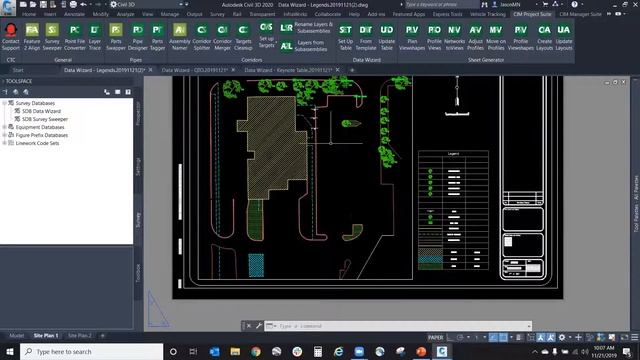Open PowerPoint from the taskbar
This screenshot has height=360, width=640.
[x=421, y=351]
